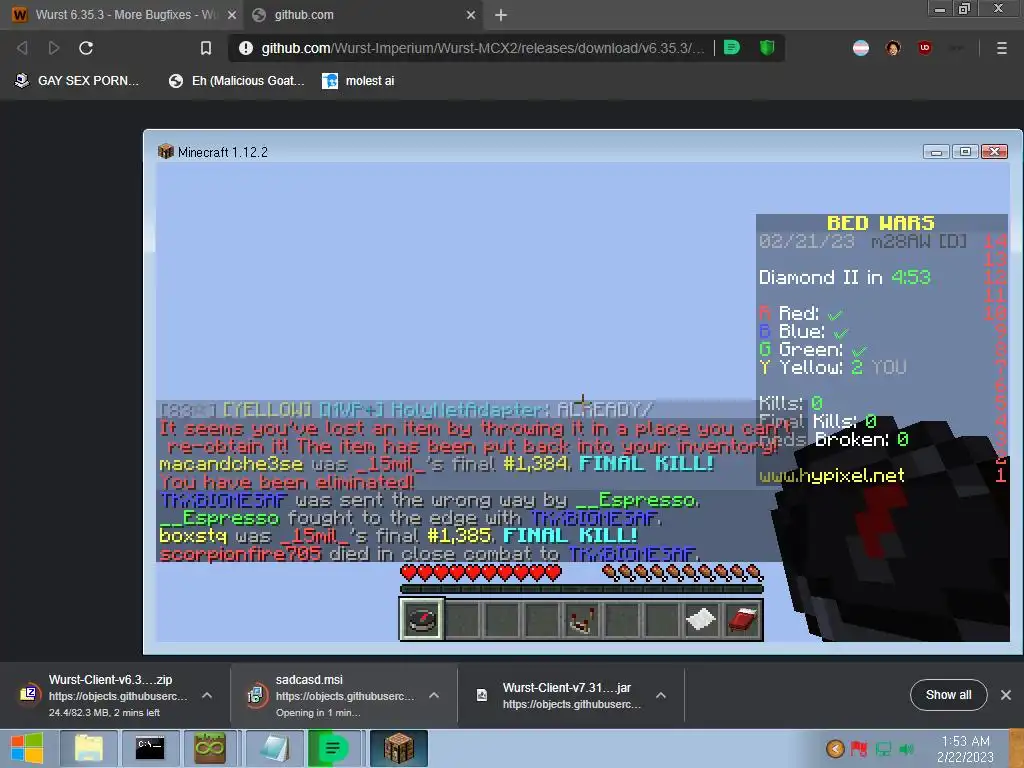
Task: Click the player health hearts bar
Action: coord(481,573)
